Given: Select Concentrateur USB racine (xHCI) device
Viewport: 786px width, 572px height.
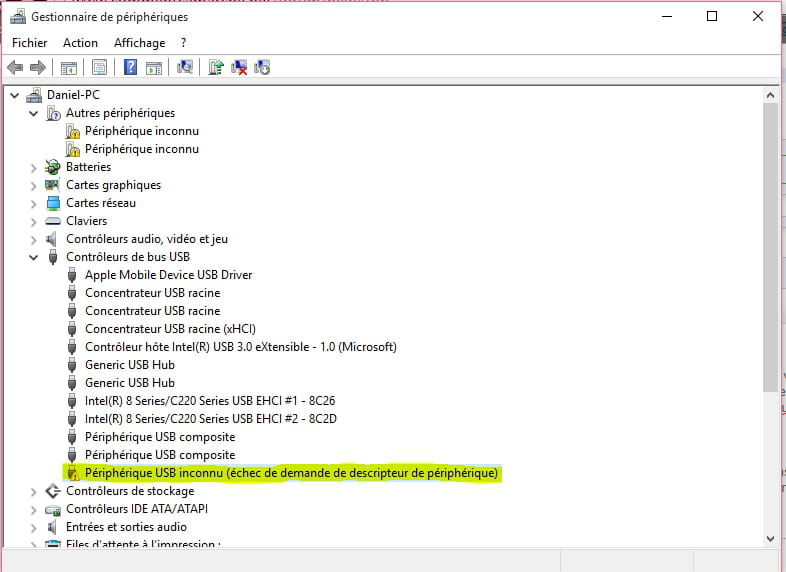Looking at the screenshot, I should [x=166, y=329].
